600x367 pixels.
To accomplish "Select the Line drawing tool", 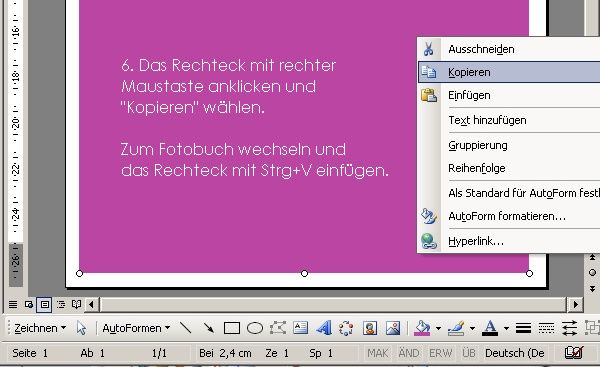I will (186, 328).
